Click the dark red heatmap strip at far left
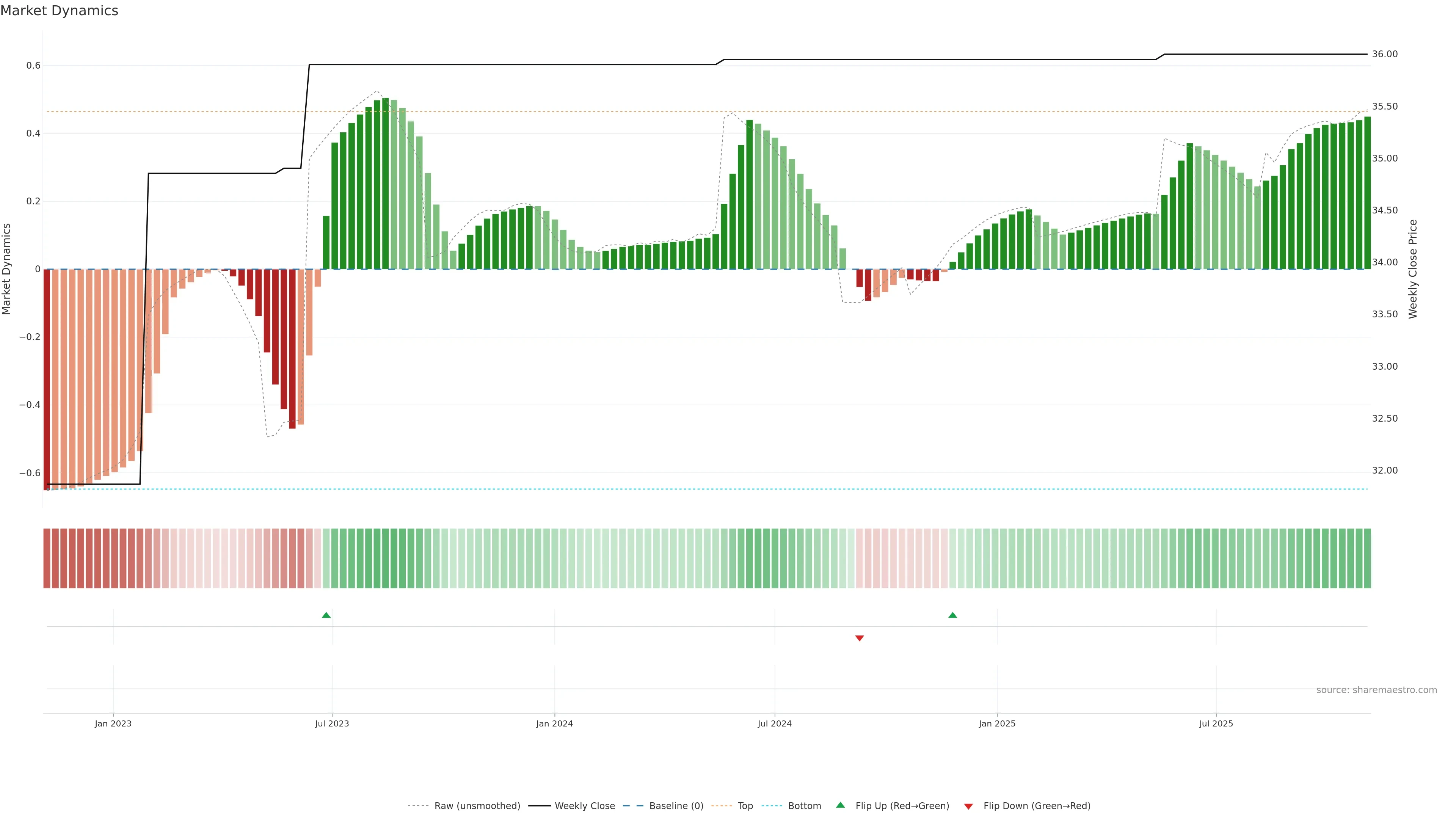This screenshot has height=819, width=1456. (x=47, y=558)
